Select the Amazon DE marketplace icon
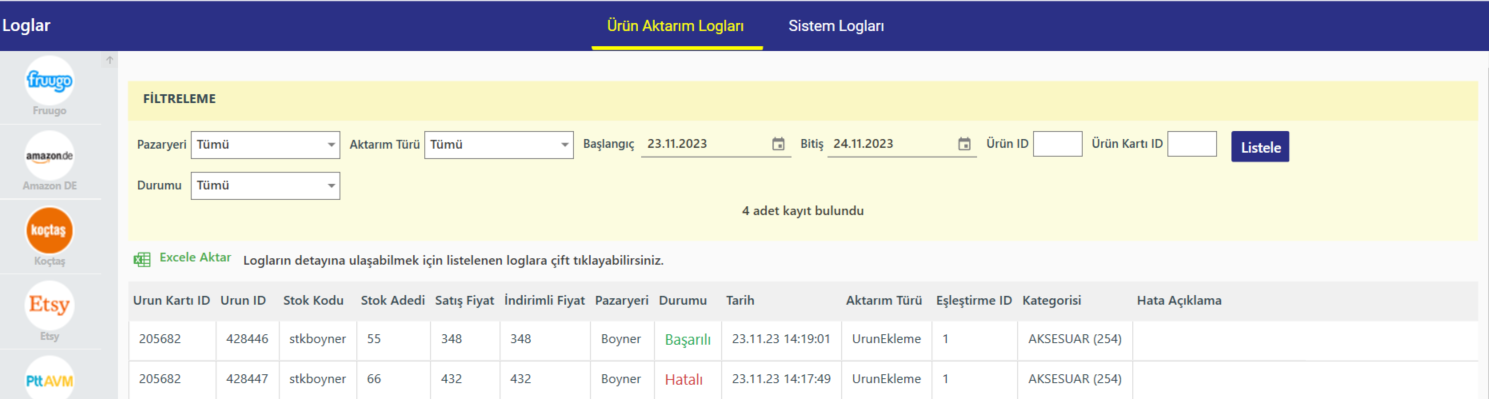1489x399 pixels. pyautogui.click(x=49, y=155)
